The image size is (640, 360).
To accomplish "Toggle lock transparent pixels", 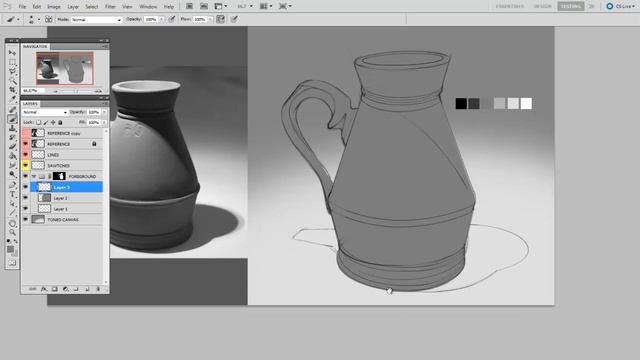I will click(x=38, y=122).
